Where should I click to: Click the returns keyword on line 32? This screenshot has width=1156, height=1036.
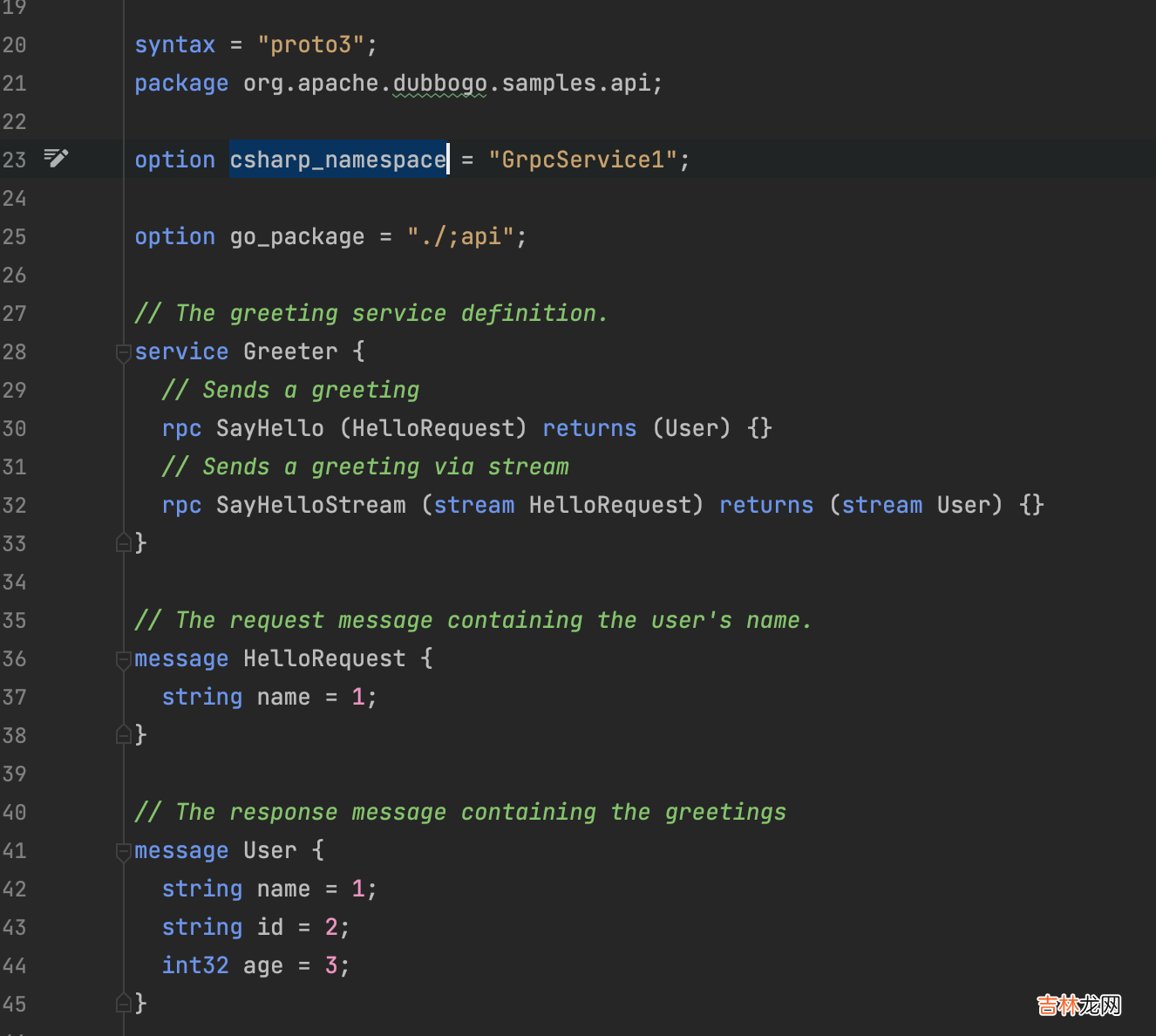[x=766, y=505]
